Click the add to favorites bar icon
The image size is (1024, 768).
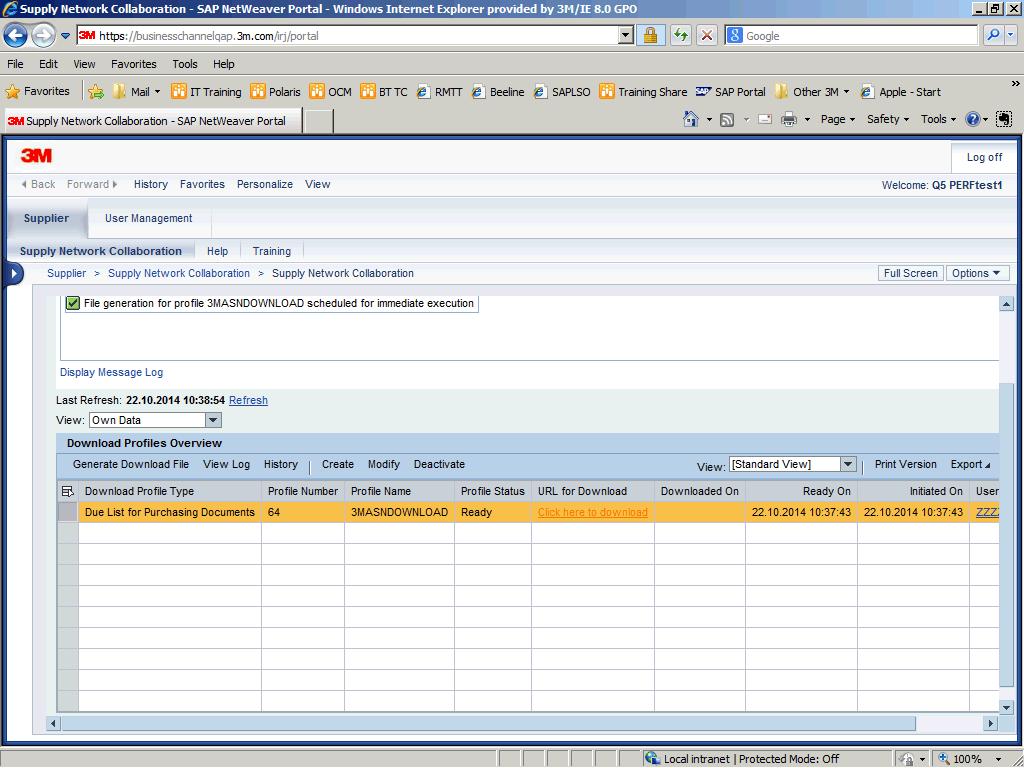[96, 92]
